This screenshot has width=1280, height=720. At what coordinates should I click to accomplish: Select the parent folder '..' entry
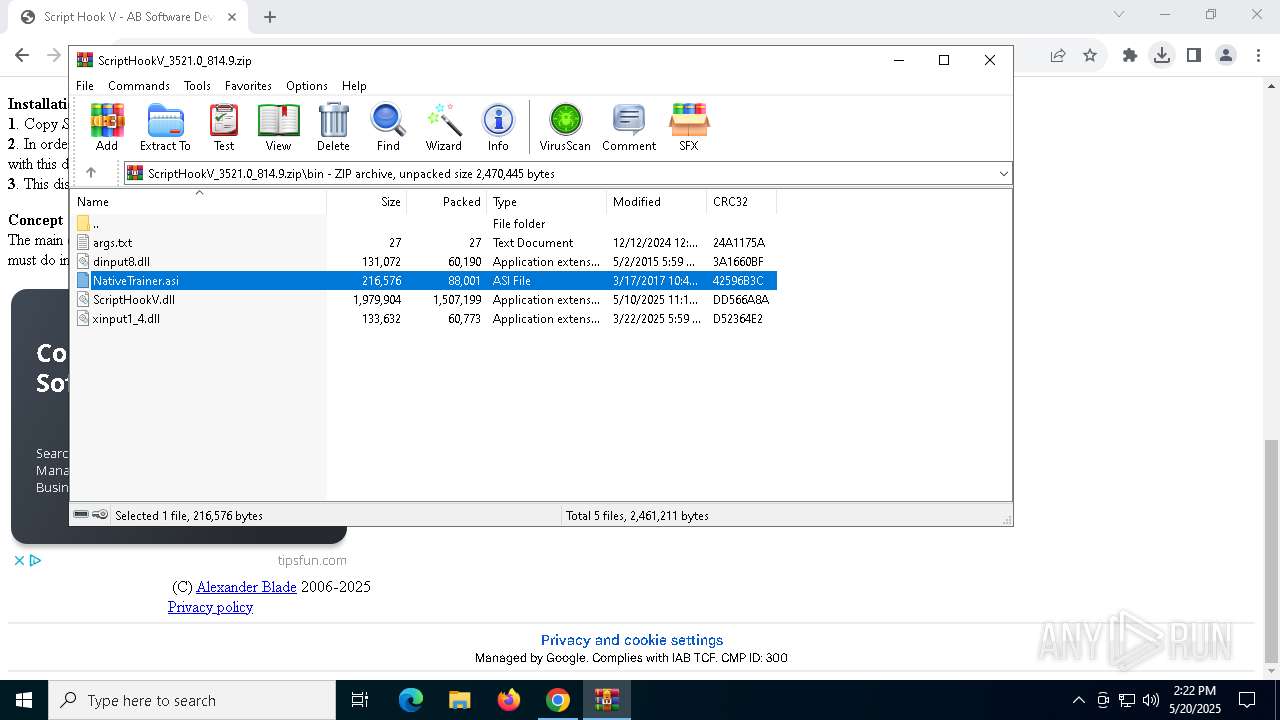pos(424,224)
